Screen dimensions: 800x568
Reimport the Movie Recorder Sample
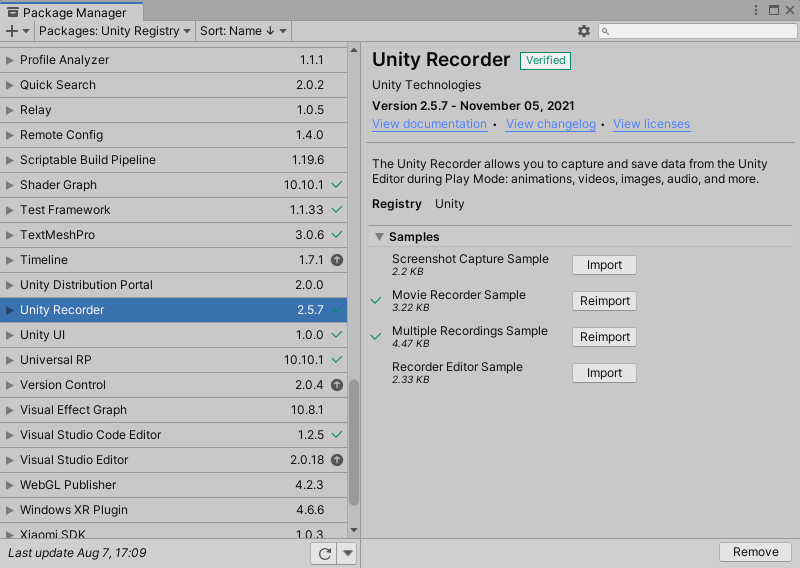604,301
